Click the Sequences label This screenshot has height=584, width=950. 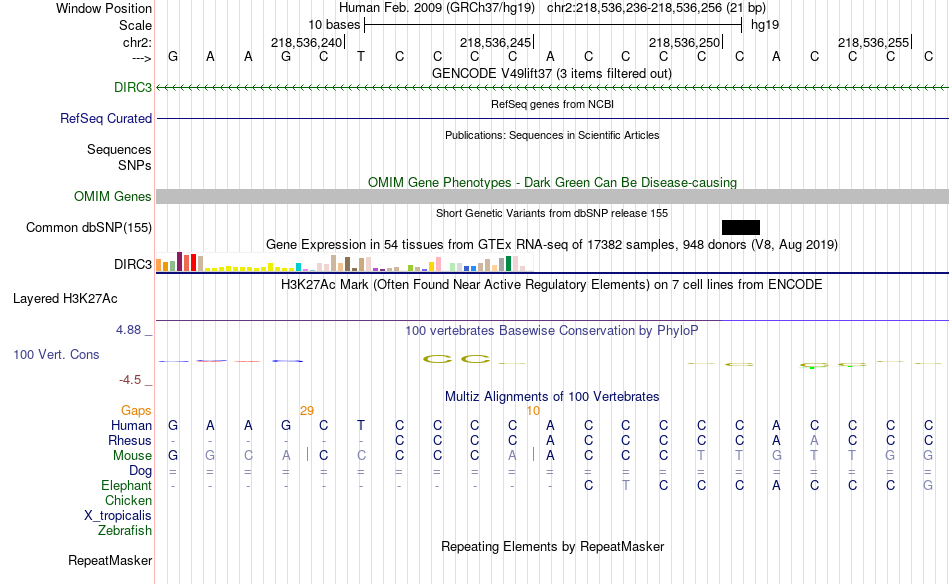click(x=119, y=149)
